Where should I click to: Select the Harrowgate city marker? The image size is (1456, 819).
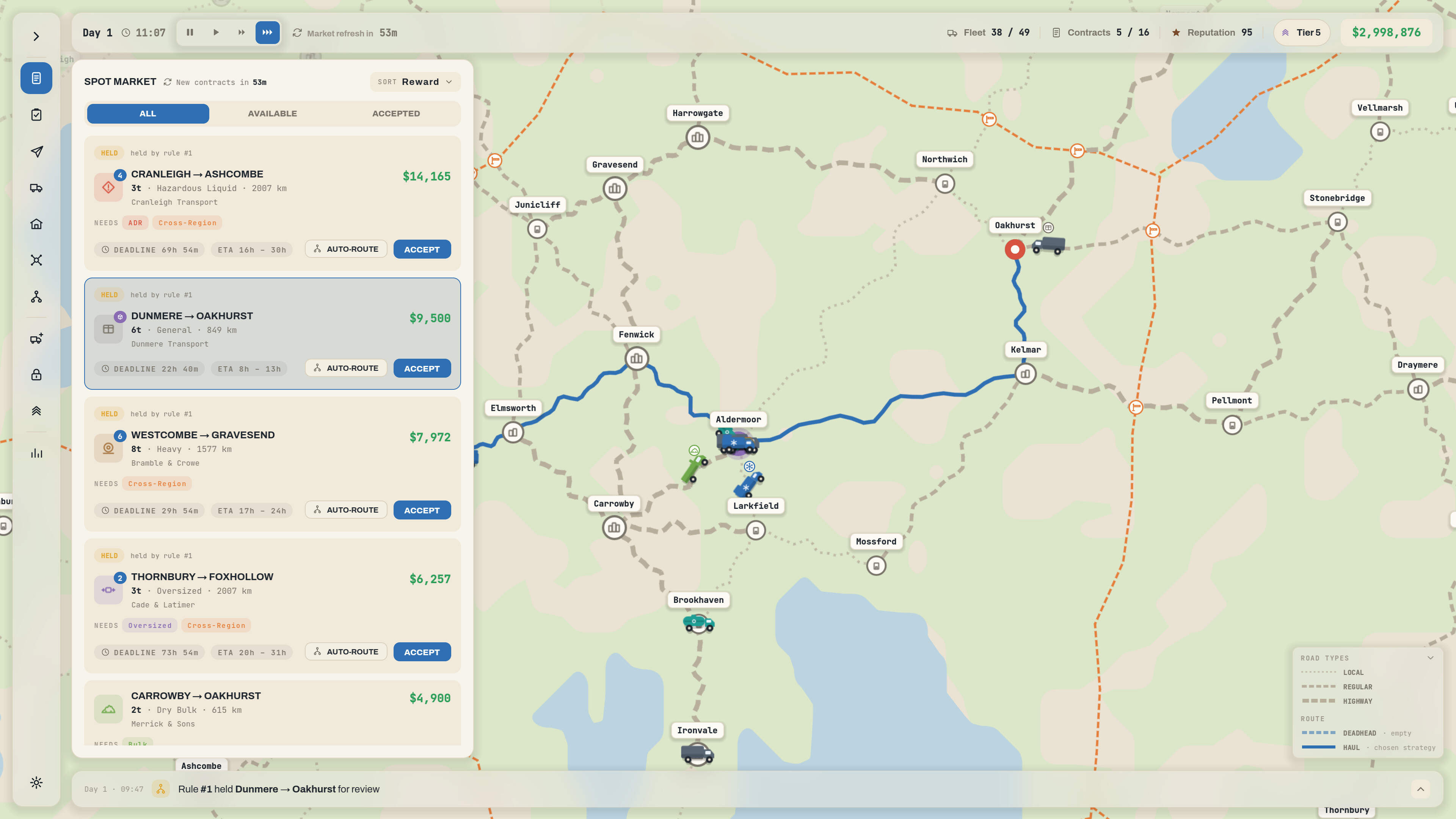point(698,137)
